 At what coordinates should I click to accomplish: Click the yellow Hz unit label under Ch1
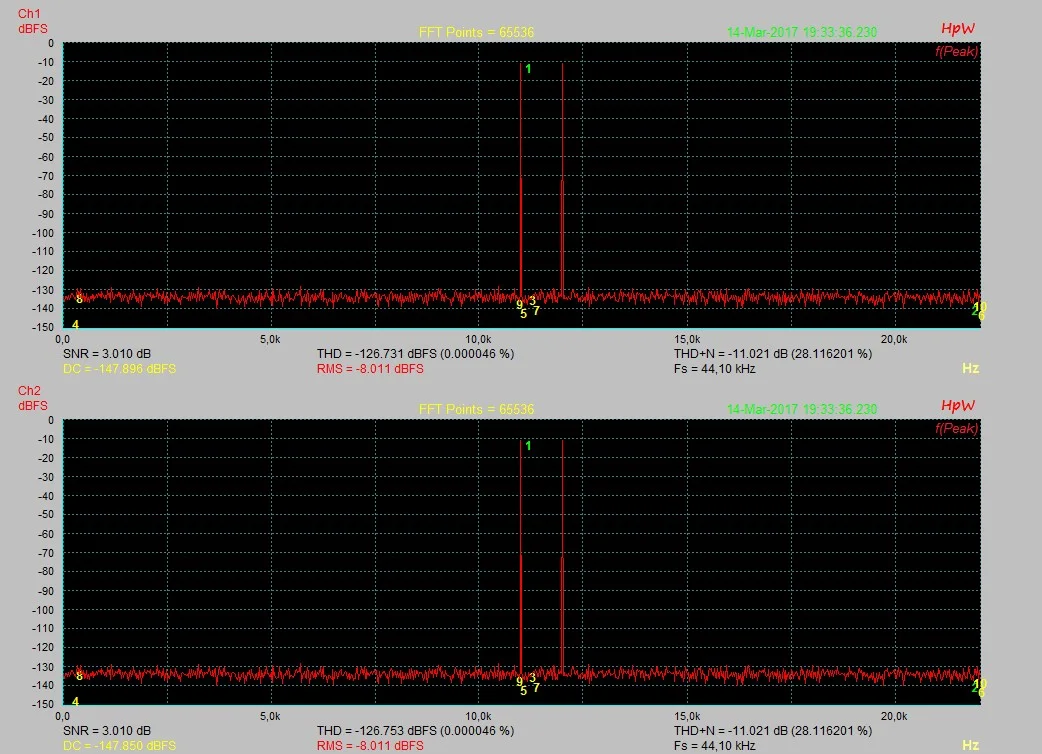pos(970,369)
